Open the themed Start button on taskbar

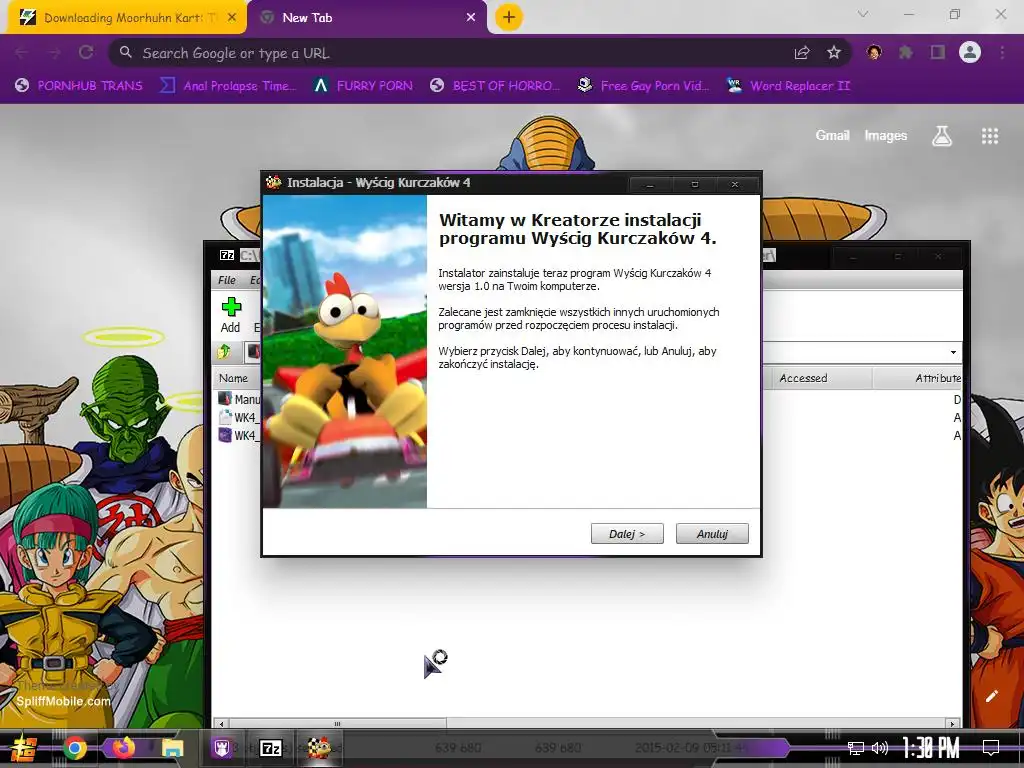tap(23, 748)
